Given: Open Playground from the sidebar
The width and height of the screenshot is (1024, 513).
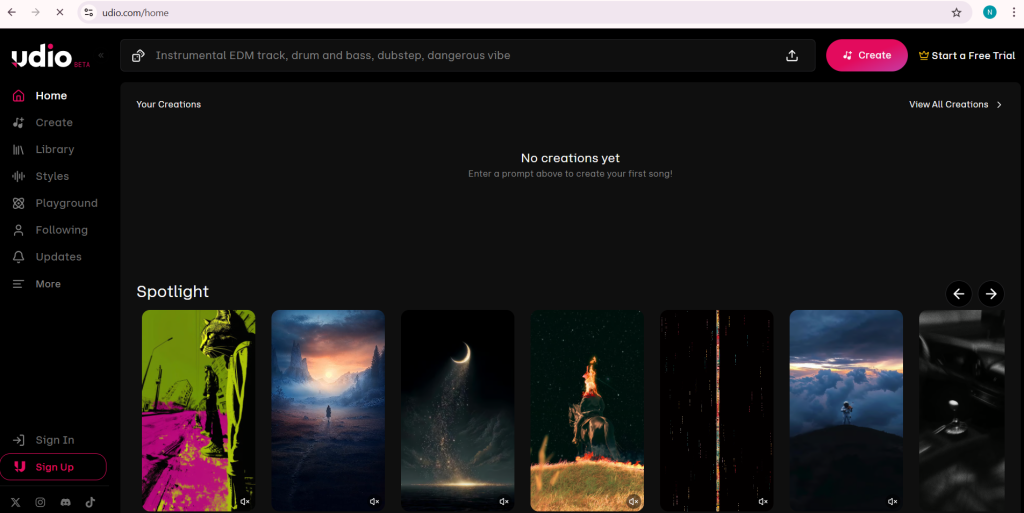Looking at the screenshot, I should pos(66,203).
